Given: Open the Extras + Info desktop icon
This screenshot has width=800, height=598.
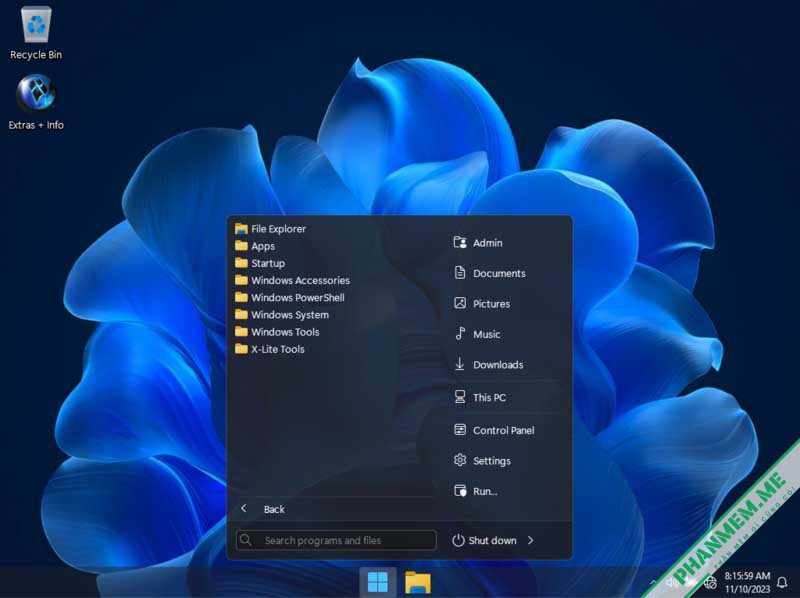Looking at the screenshot, I should click(36, 103).
